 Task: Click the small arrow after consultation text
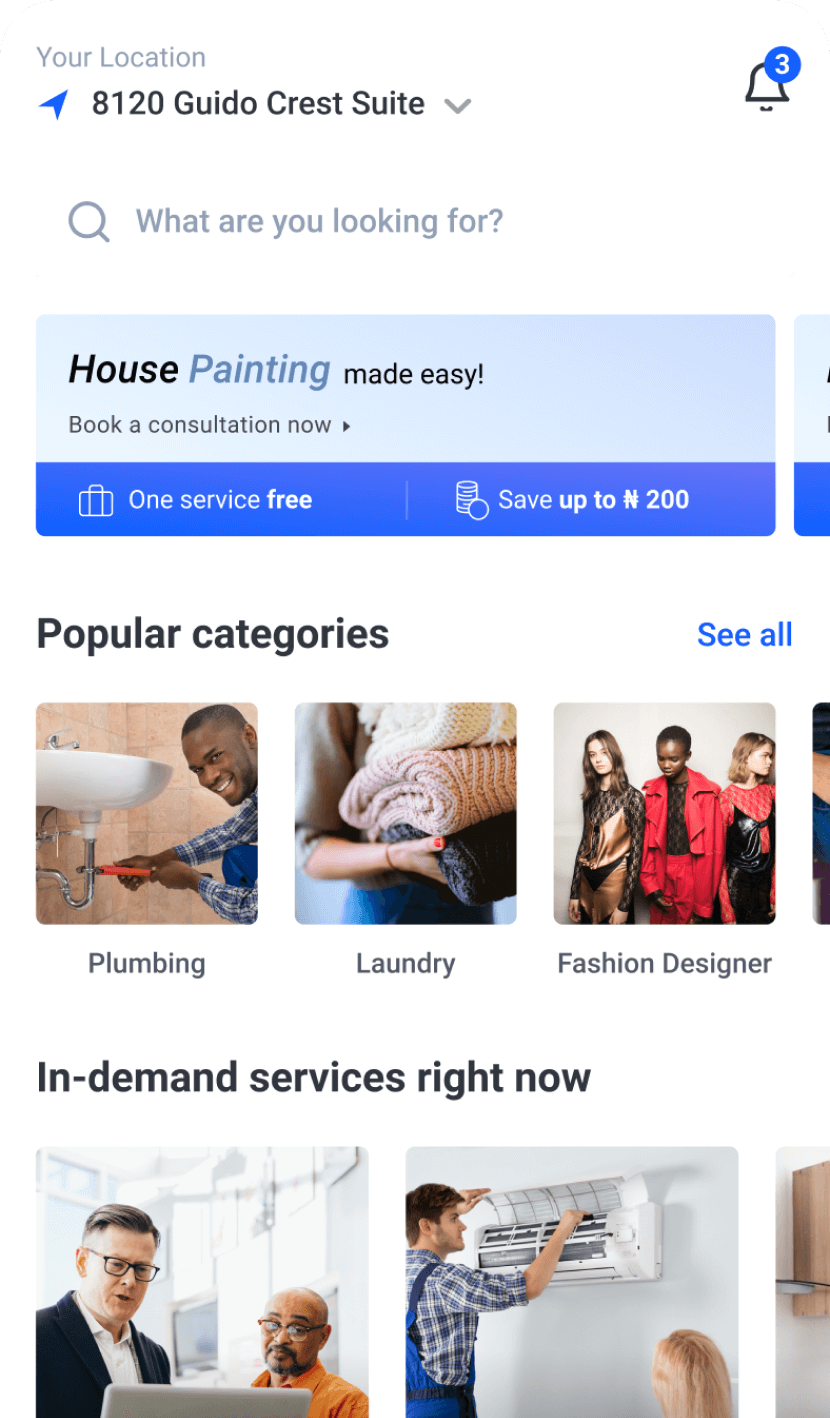[x=347, y=426]
